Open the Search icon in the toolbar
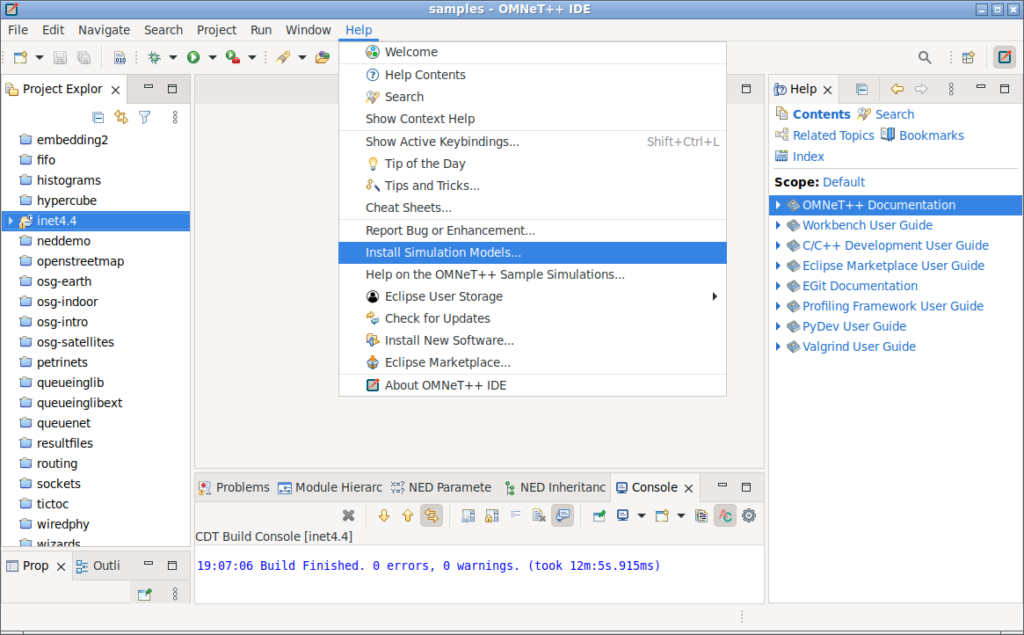The width and height of the screenshot is (1024, 635). pyautogui.click(x=925, y=57)
